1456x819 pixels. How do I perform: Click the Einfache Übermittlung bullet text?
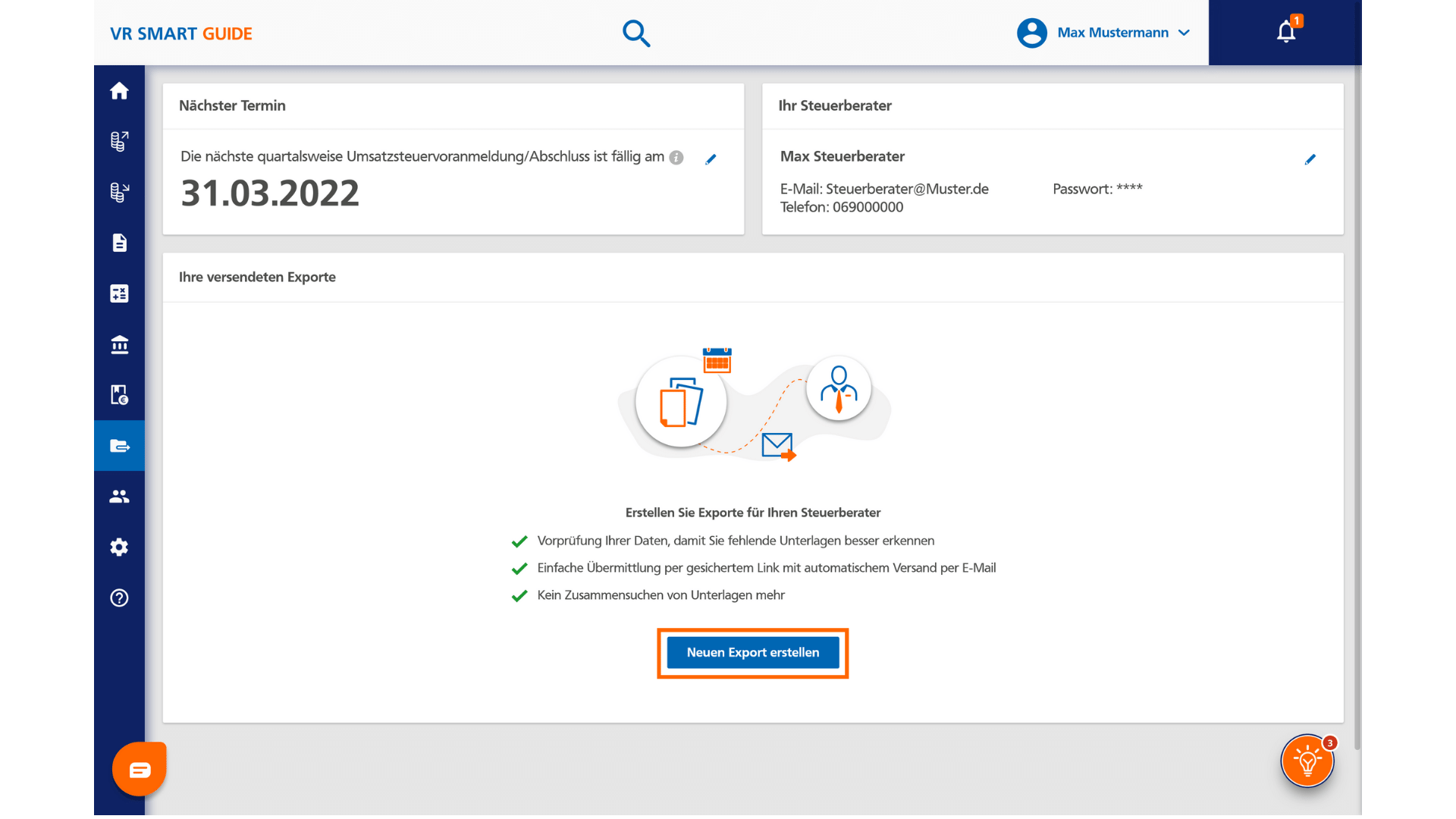(767, 568)
